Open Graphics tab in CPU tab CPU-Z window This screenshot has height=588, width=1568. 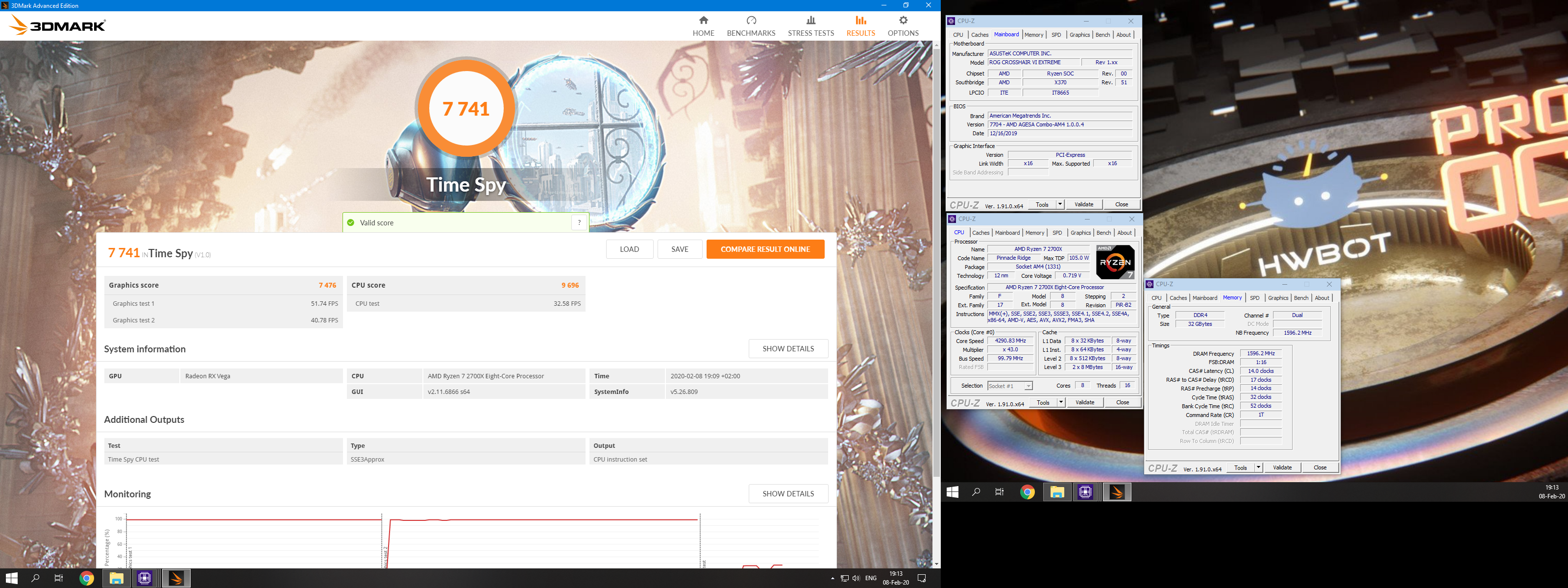tap(1080, 233)
